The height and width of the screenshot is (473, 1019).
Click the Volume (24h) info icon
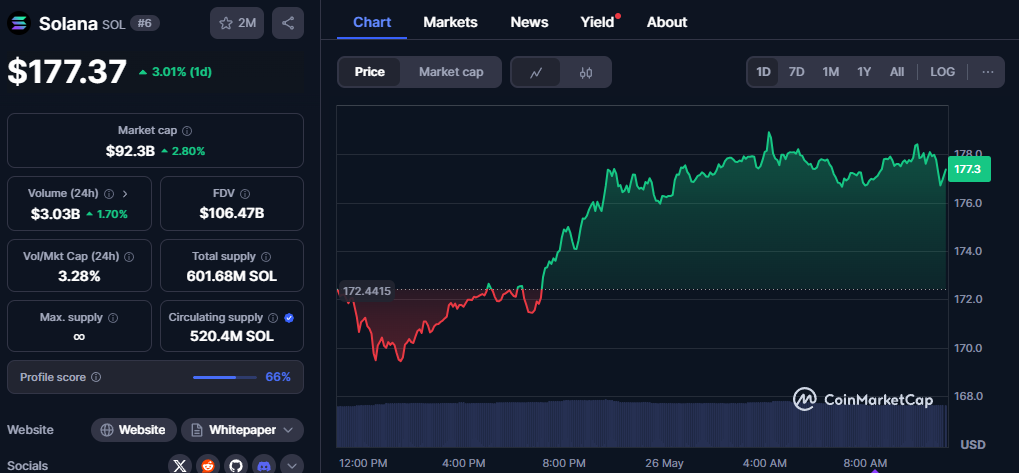[x=109, y=194]
